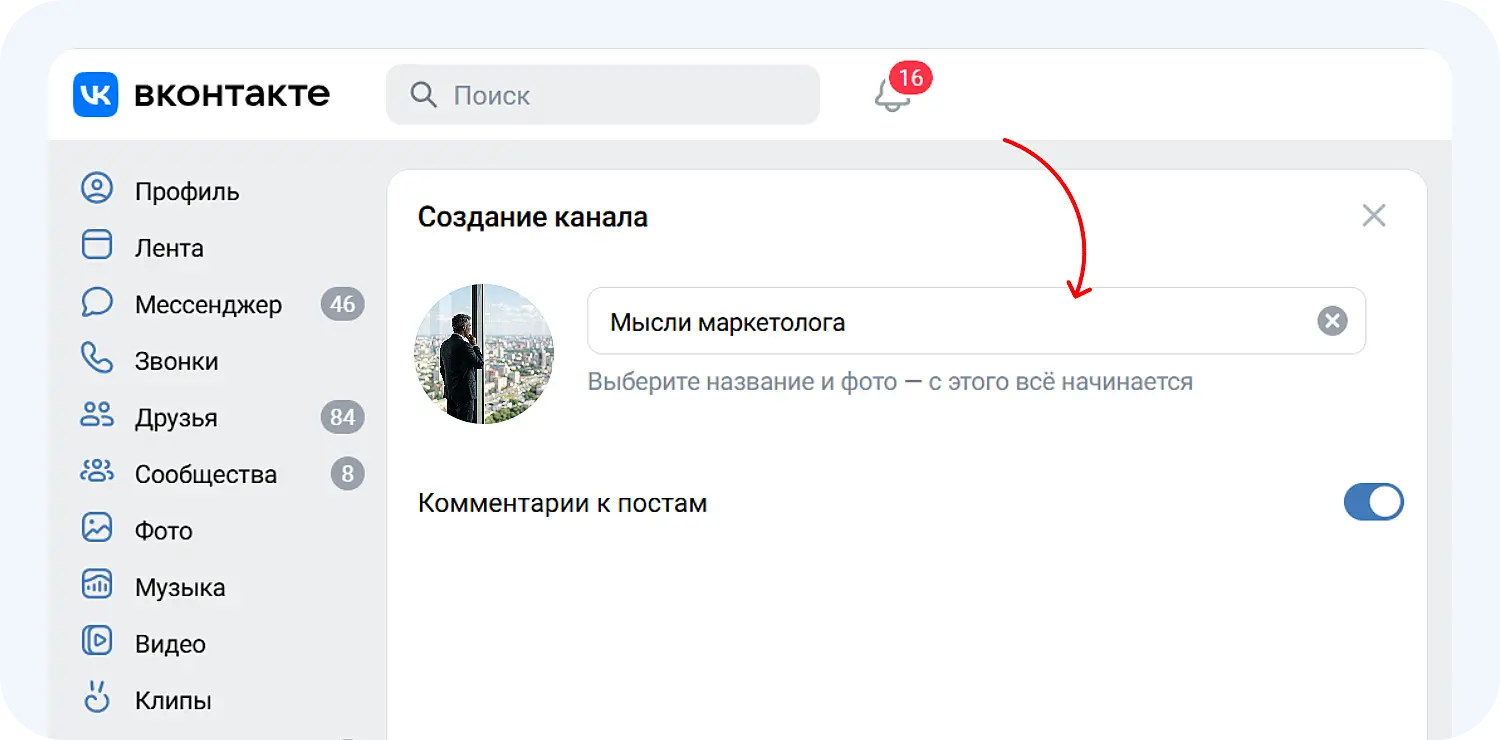The height and width of the screenshot is (740, 1500).
Task: Click the 46 unread messages badge
Action: point(343,304)
